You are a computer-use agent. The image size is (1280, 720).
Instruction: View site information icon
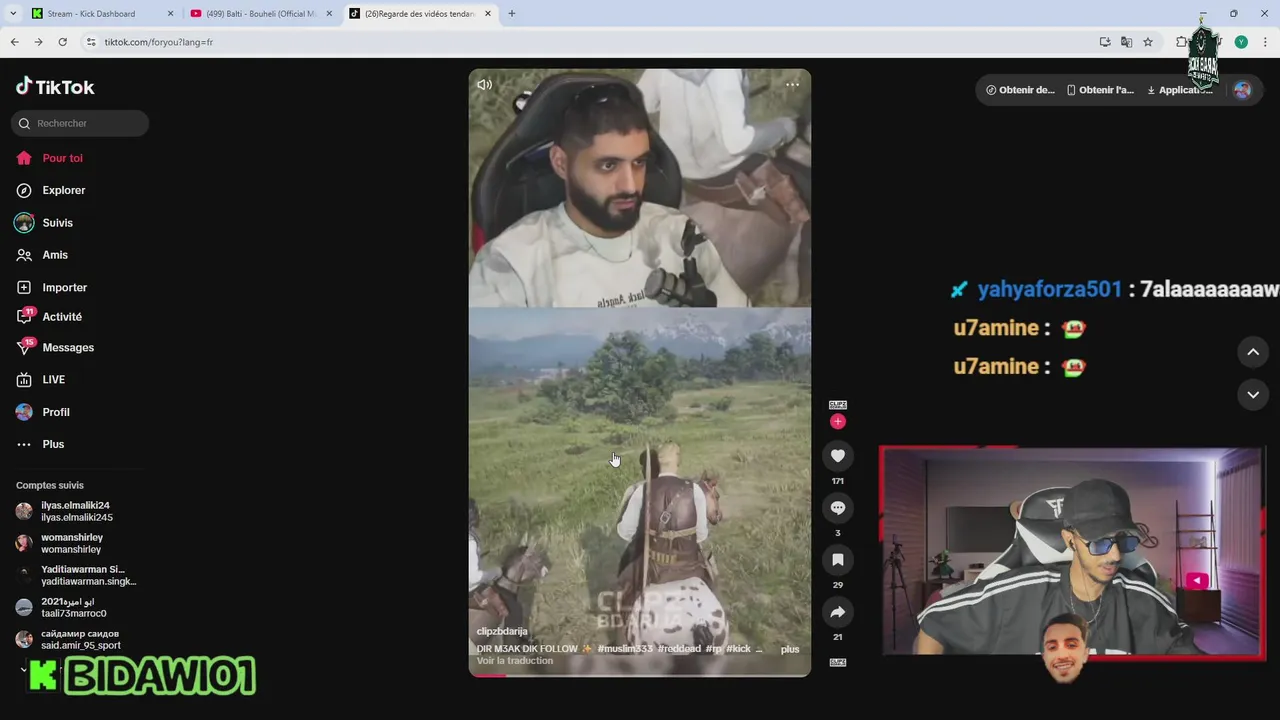91,42
